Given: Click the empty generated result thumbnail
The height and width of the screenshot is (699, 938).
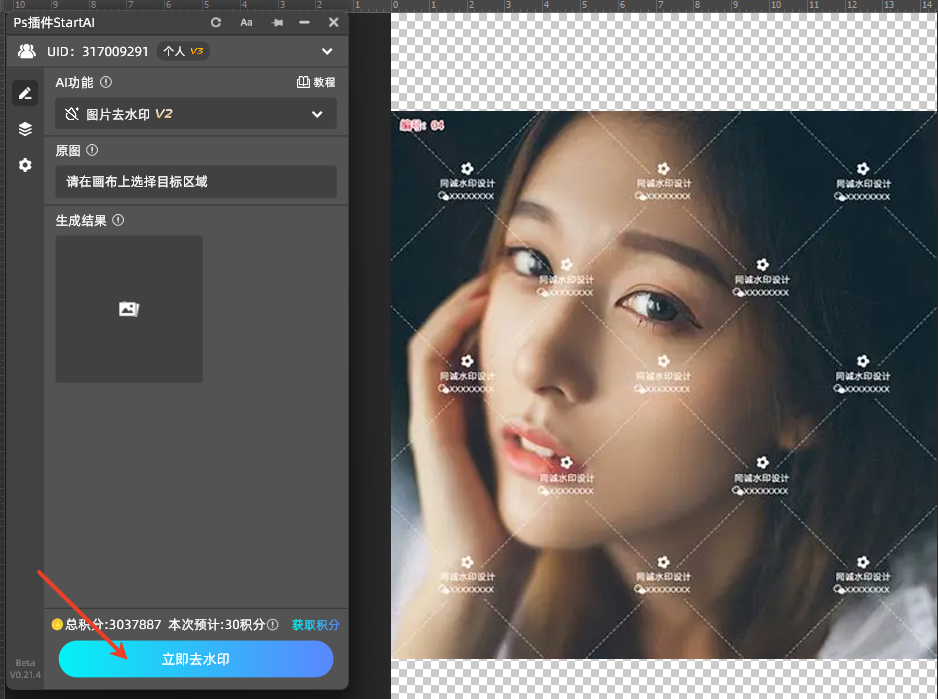Looking at the screenshot, I should pos(129,309).
